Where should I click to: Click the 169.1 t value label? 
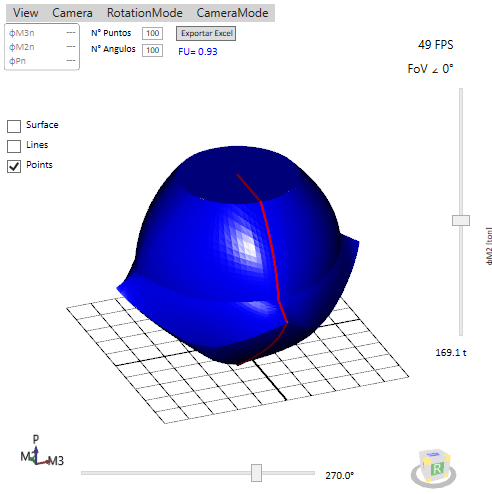(x=451, y=353)
